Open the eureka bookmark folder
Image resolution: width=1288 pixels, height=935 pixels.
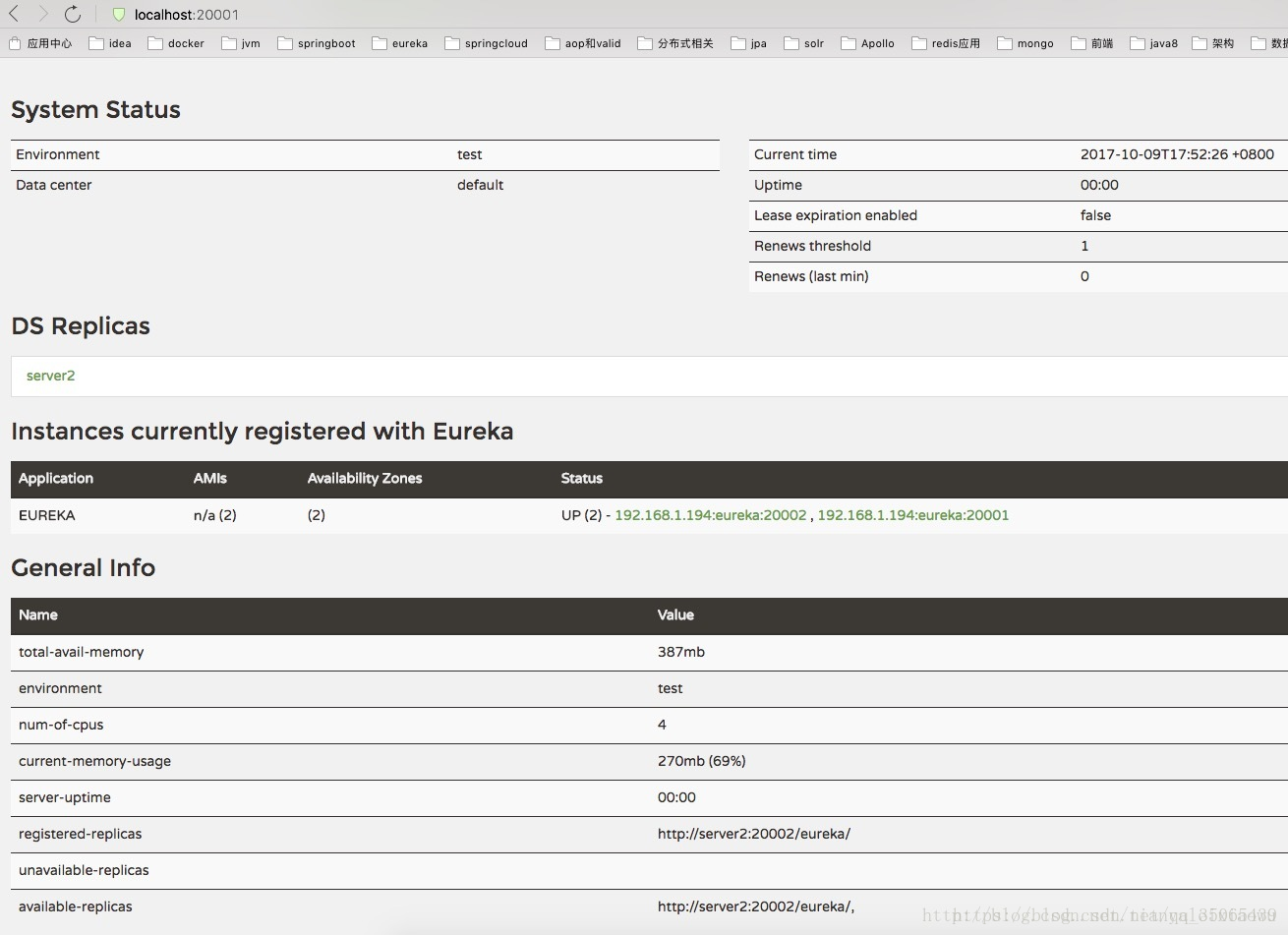click(400, 43)
